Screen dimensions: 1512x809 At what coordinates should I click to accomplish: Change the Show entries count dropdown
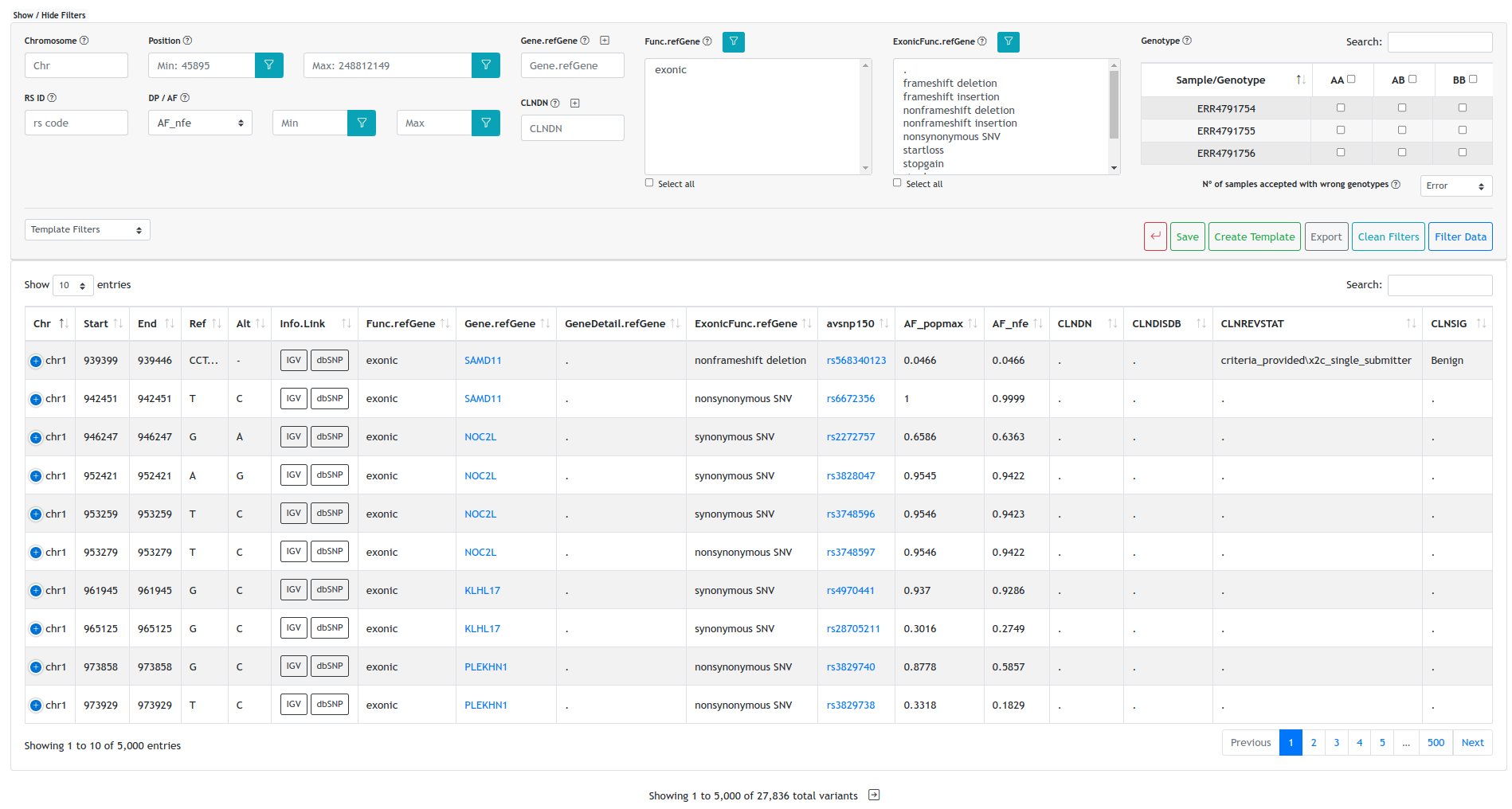point(72,285)
